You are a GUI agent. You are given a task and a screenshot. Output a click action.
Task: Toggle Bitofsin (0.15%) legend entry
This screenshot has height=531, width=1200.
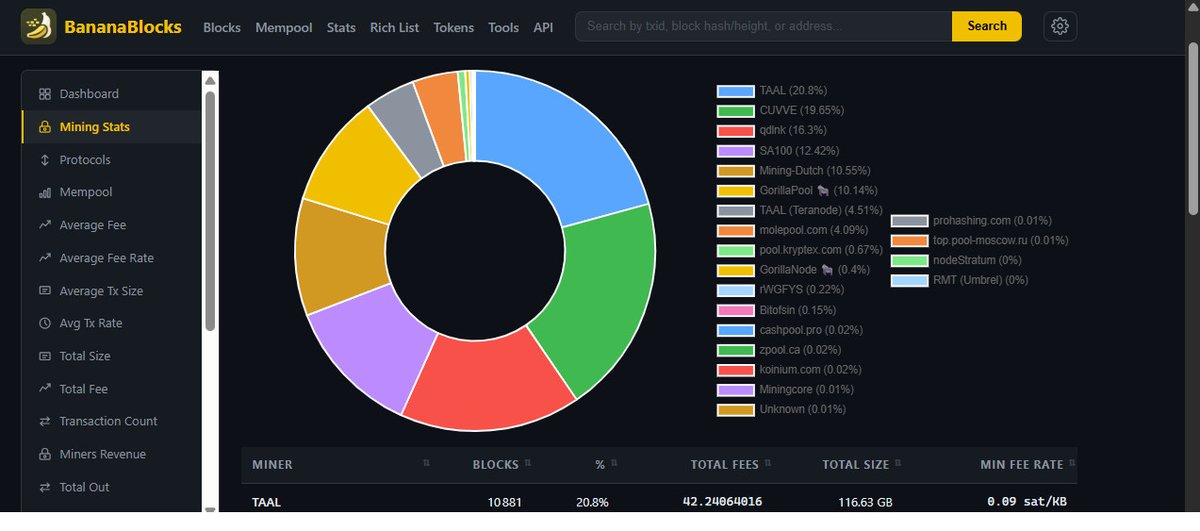tap(776, 310)
